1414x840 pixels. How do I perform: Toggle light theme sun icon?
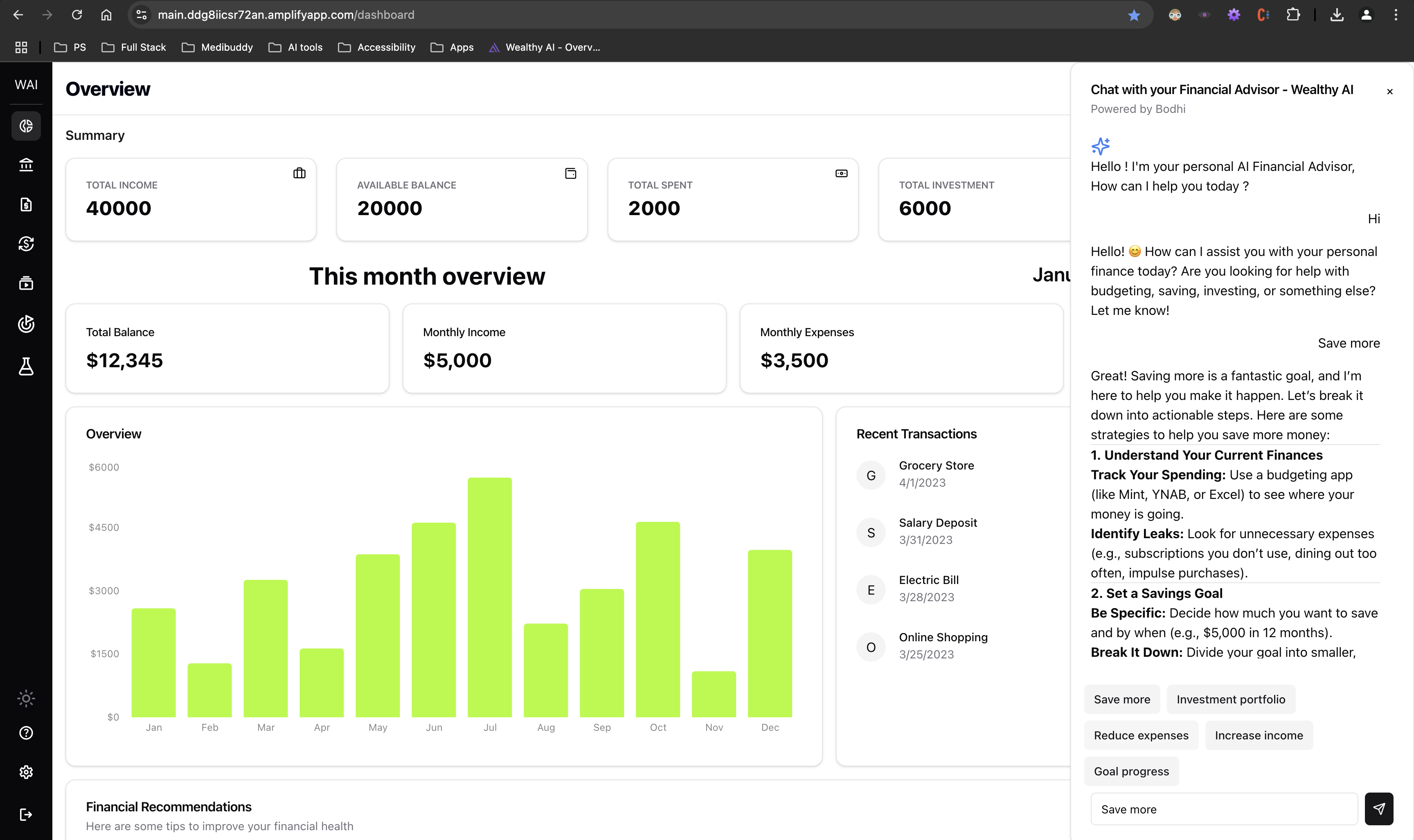click(x=26, y=698)
